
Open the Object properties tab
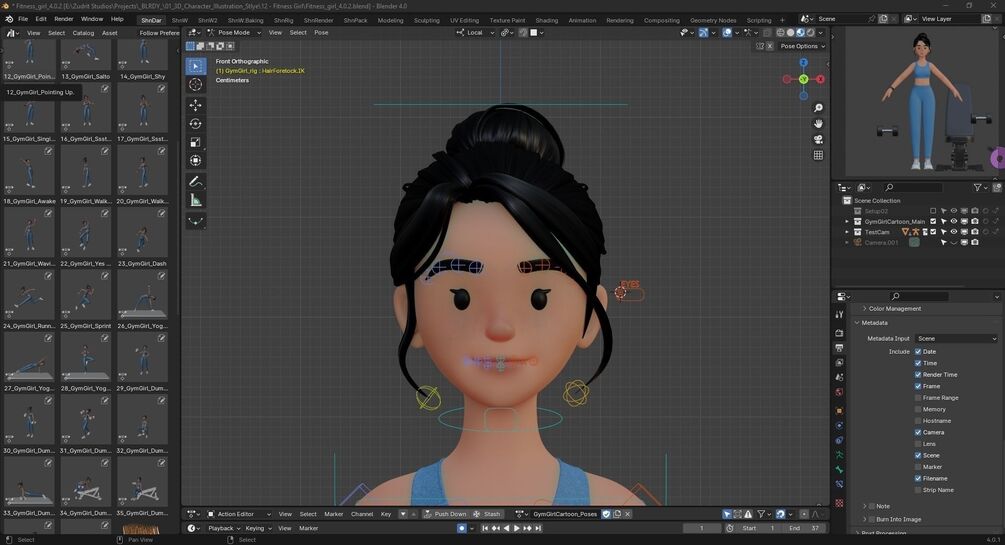(840, 410)
